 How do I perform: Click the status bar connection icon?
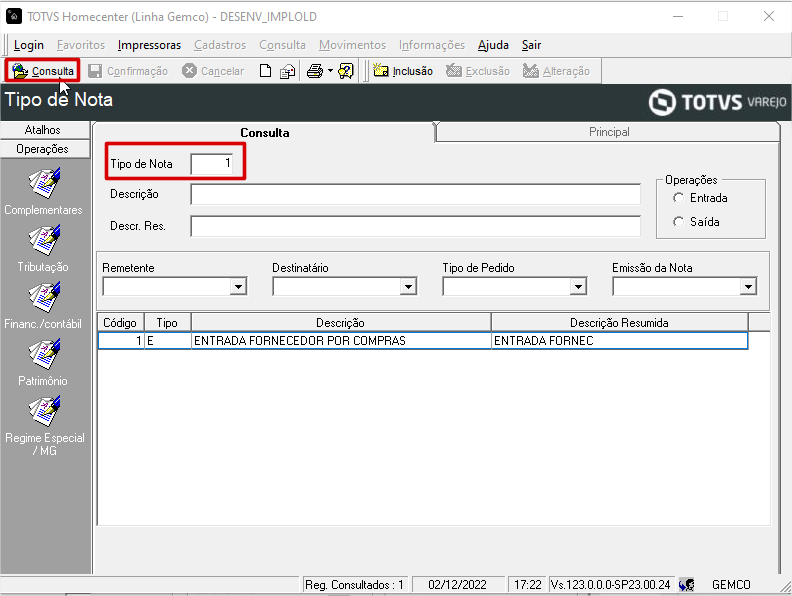686,585
